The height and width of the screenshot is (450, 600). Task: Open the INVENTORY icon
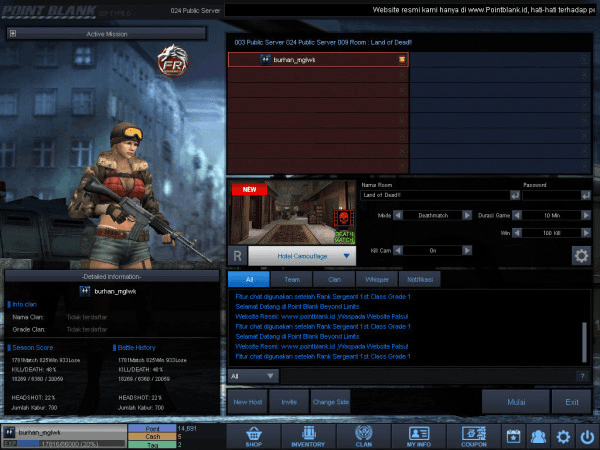pyautogui.click(x=308, y=437)
